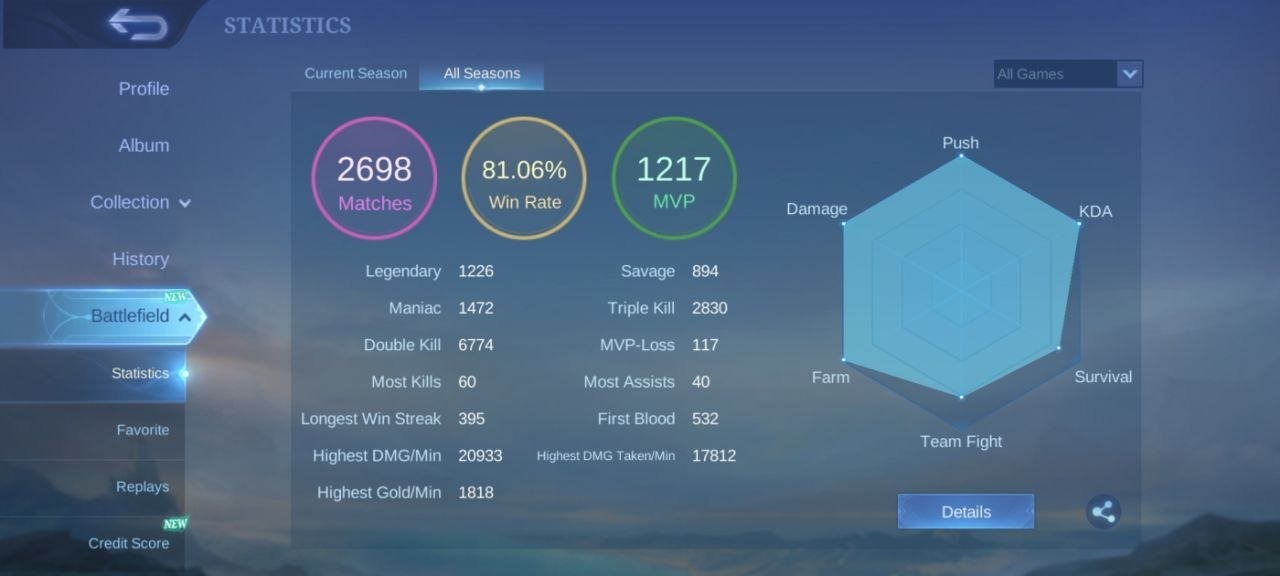Select Statistics in the sidebar

(140, 373)
